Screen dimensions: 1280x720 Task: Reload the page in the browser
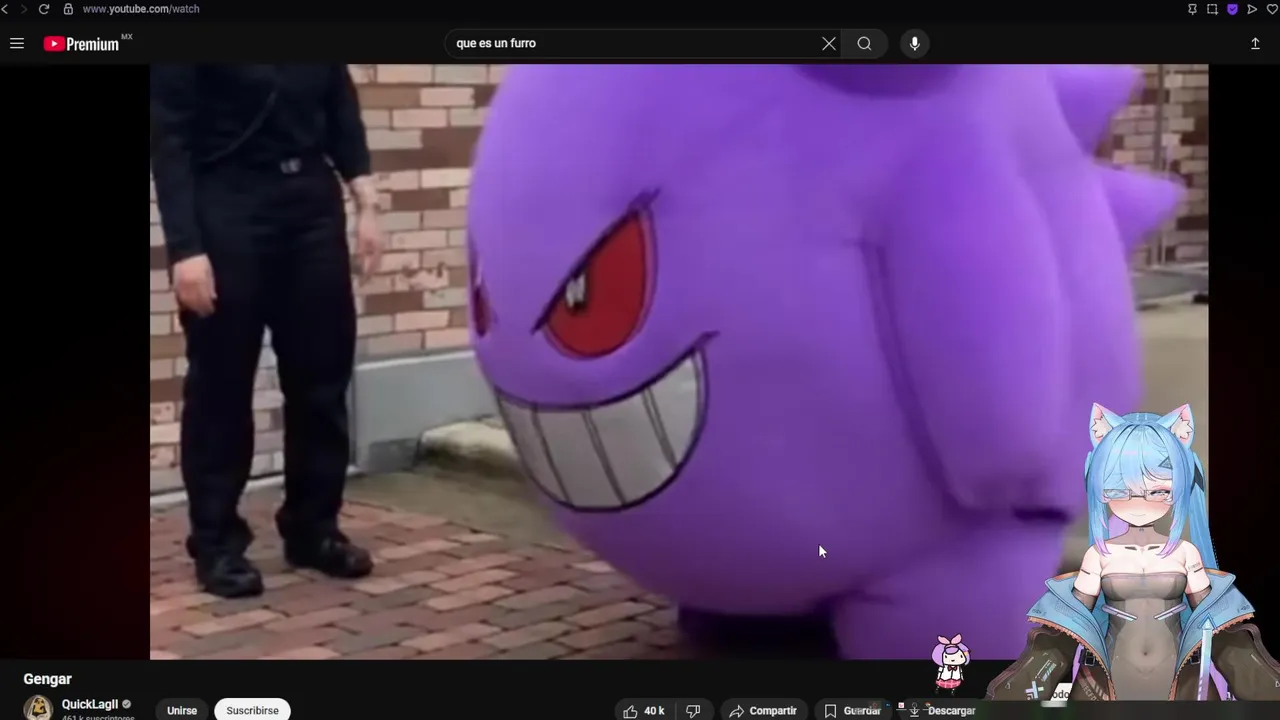coord(44,9)
